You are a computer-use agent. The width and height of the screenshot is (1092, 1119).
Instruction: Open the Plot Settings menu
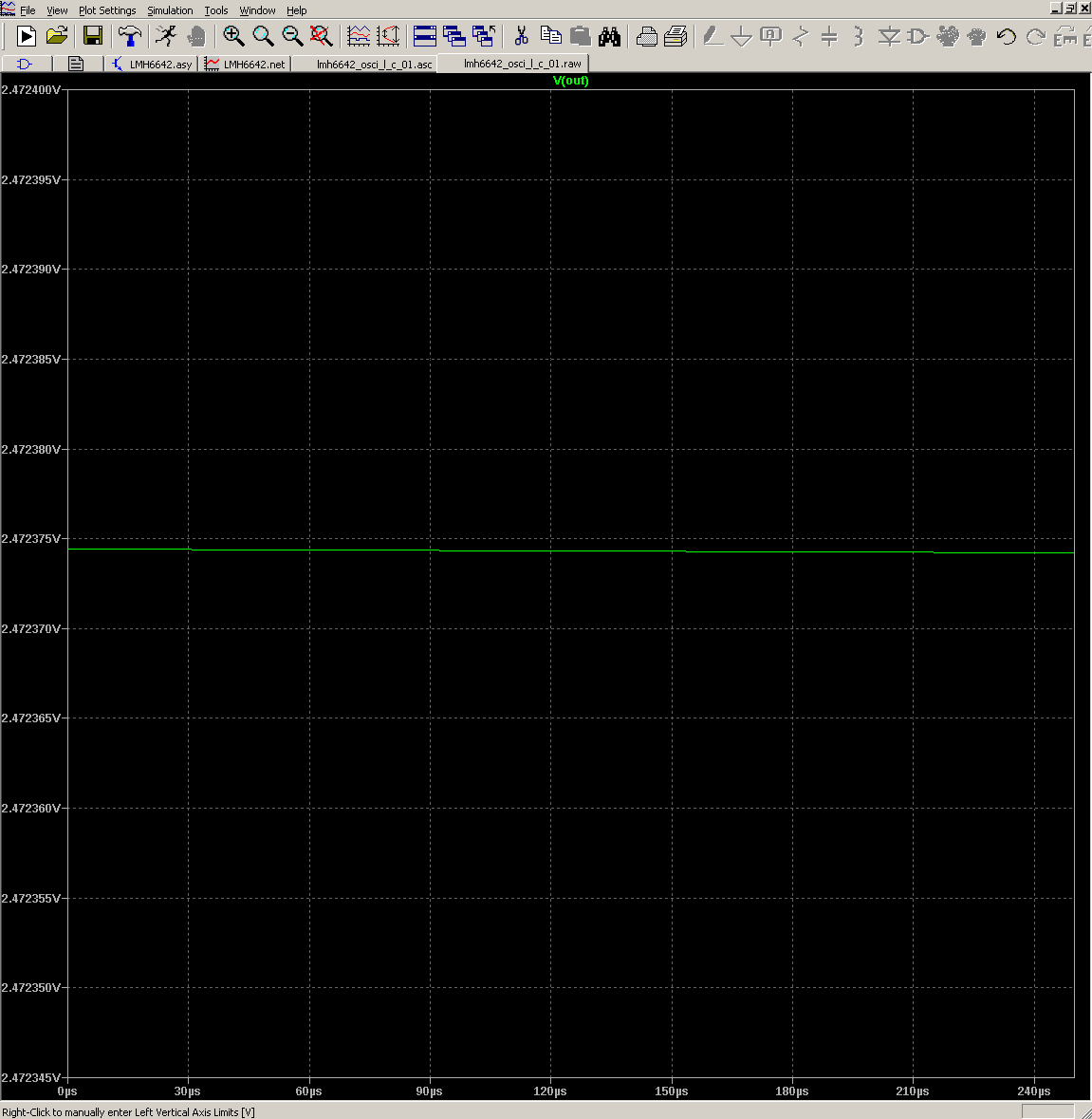click(107, 10)
